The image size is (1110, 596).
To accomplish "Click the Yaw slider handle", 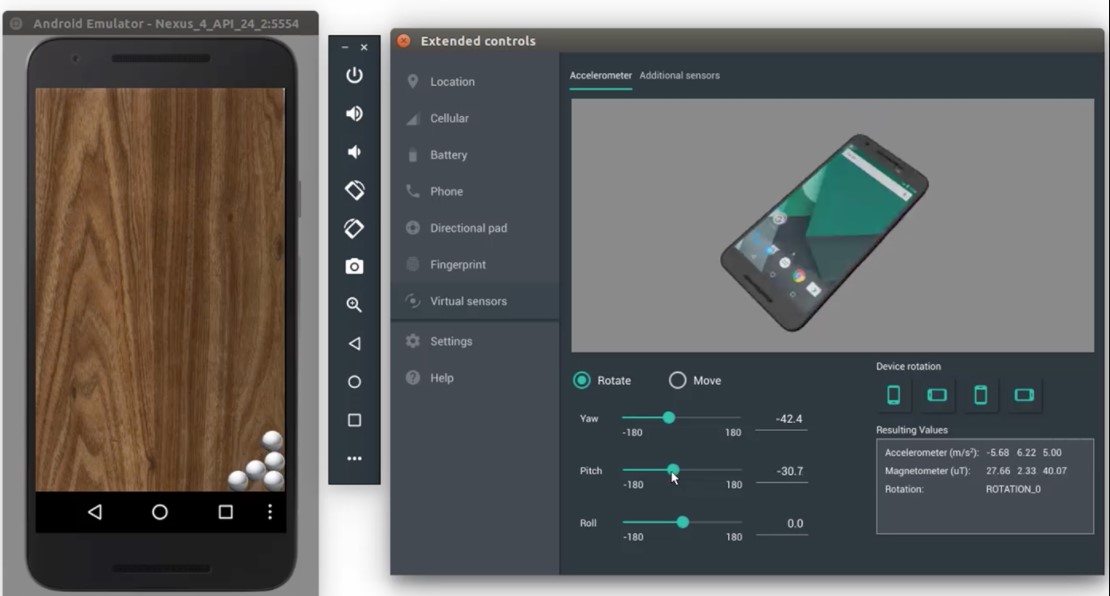I will (668, 418).
